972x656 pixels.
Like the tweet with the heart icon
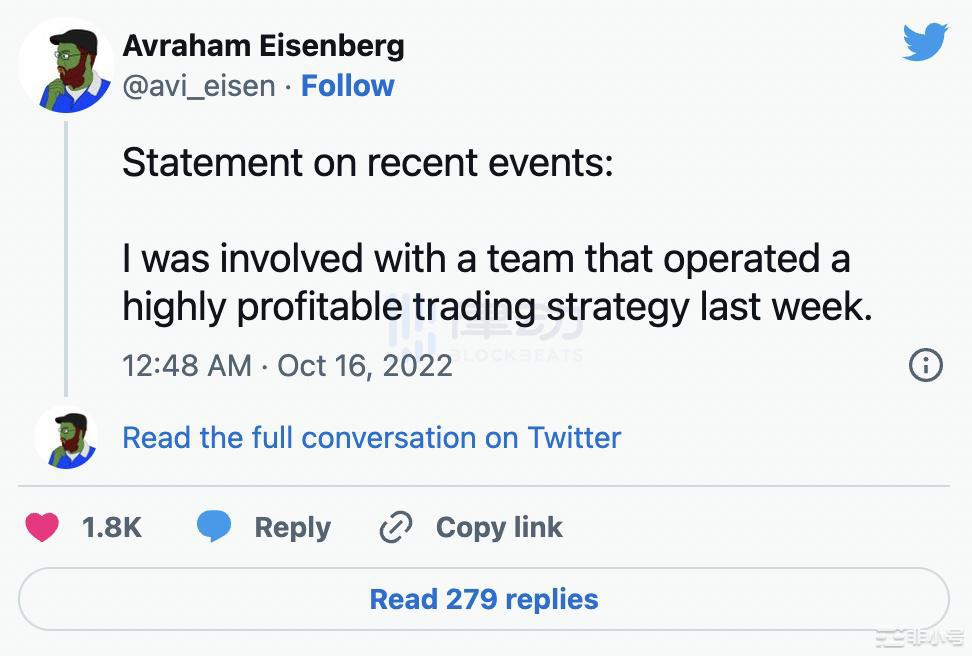pos(42,527)
